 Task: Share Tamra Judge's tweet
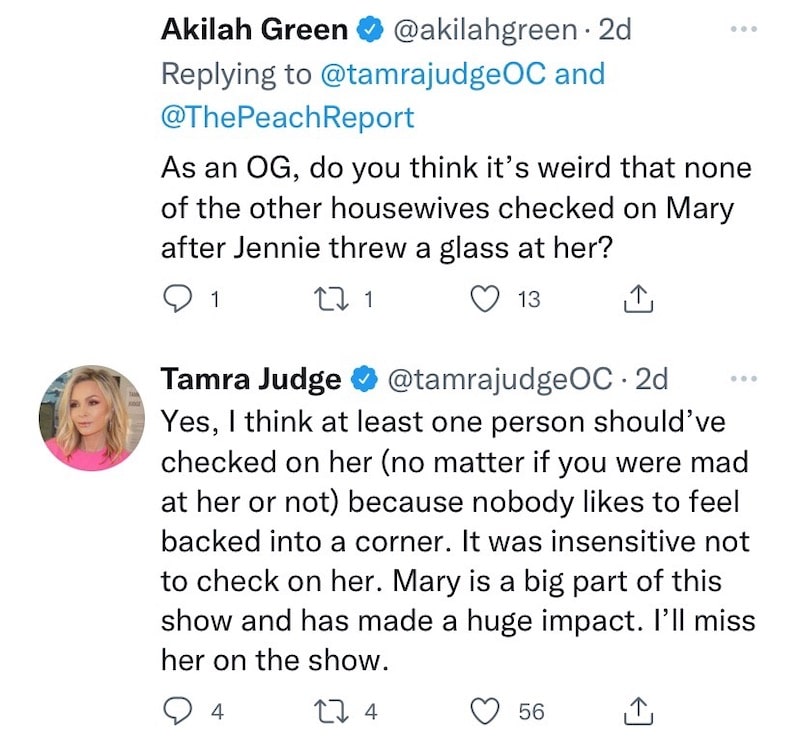coord(637,711)
